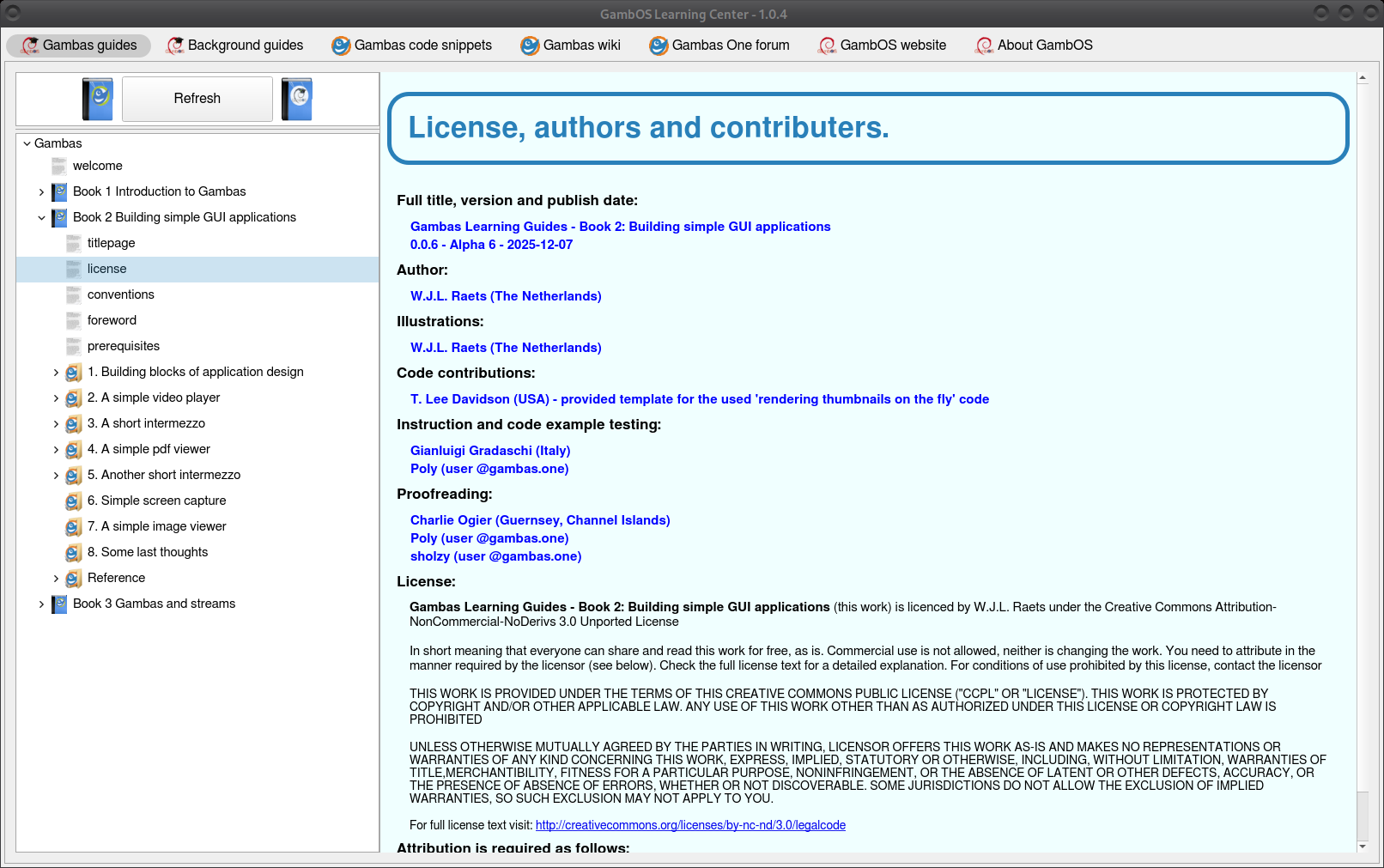This screenshot has width=1384, height=868.
Task: Select the conventions page in tree
Action: pyautogui.click(x=121, y=294)
